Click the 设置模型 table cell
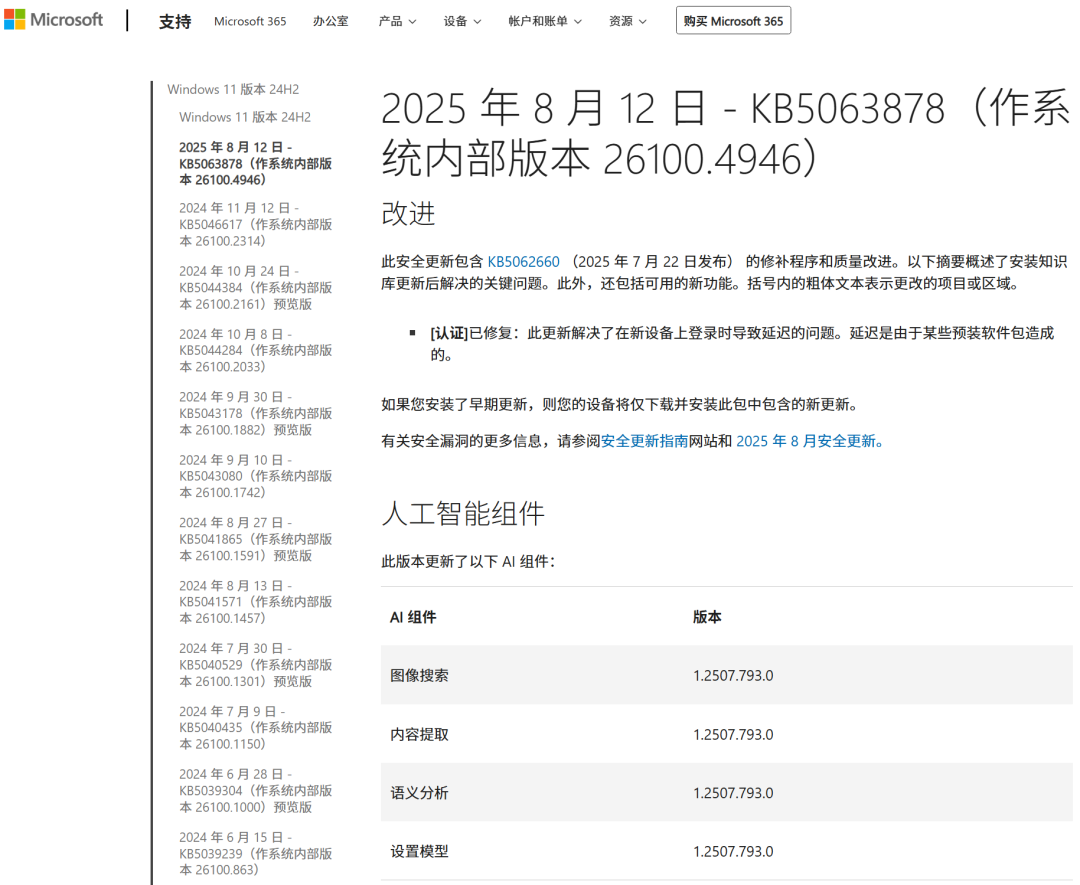The width and height of the screenshot is (1080, 885). (x=419, y=852)
